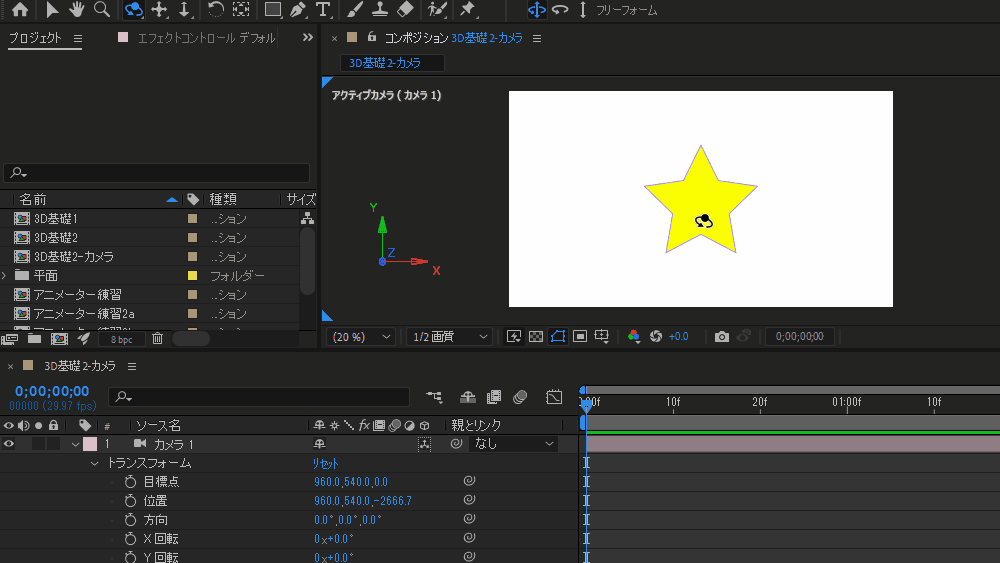Click the composition mini-flowchart icon in timeline
The width and height of the screenshot is (1000, 563).
click(x=434, y=397)
